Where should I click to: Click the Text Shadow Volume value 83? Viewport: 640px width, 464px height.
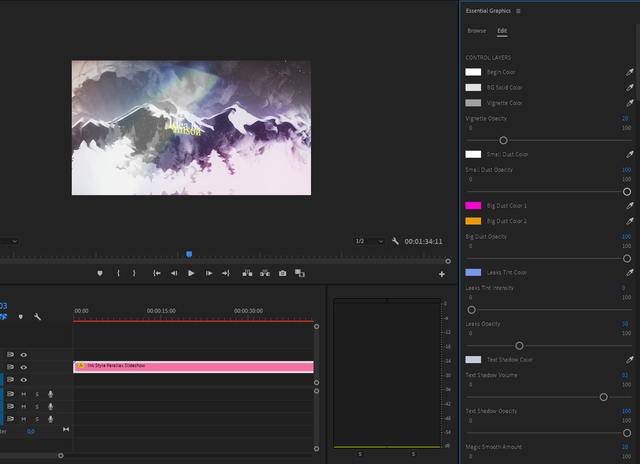tap(625, 375)
